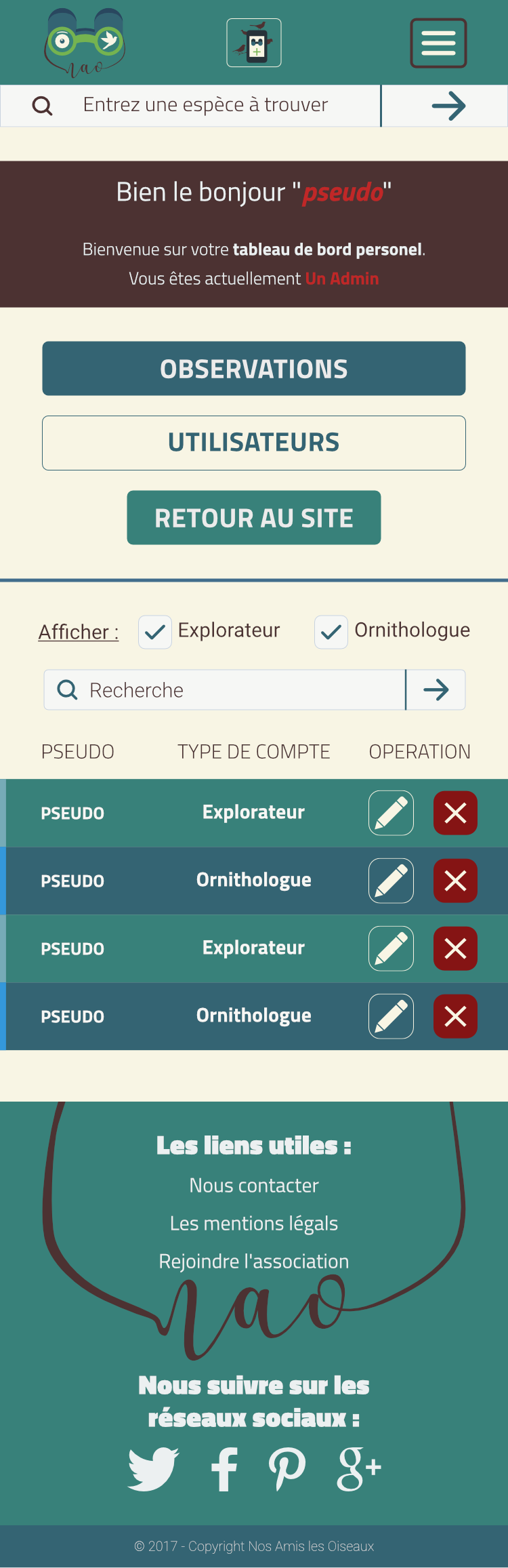Viewport: 508px width, 1568px height.
Task: Switch to the OBSERVATIONS tab
Action: click(x=254, y=369)
